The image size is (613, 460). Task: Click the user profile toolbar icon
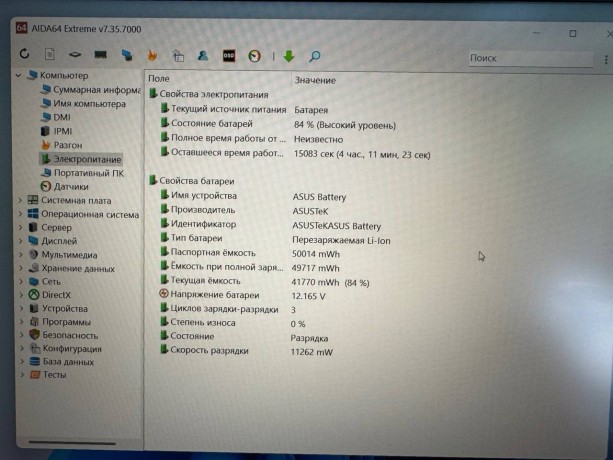coord(203,56)
